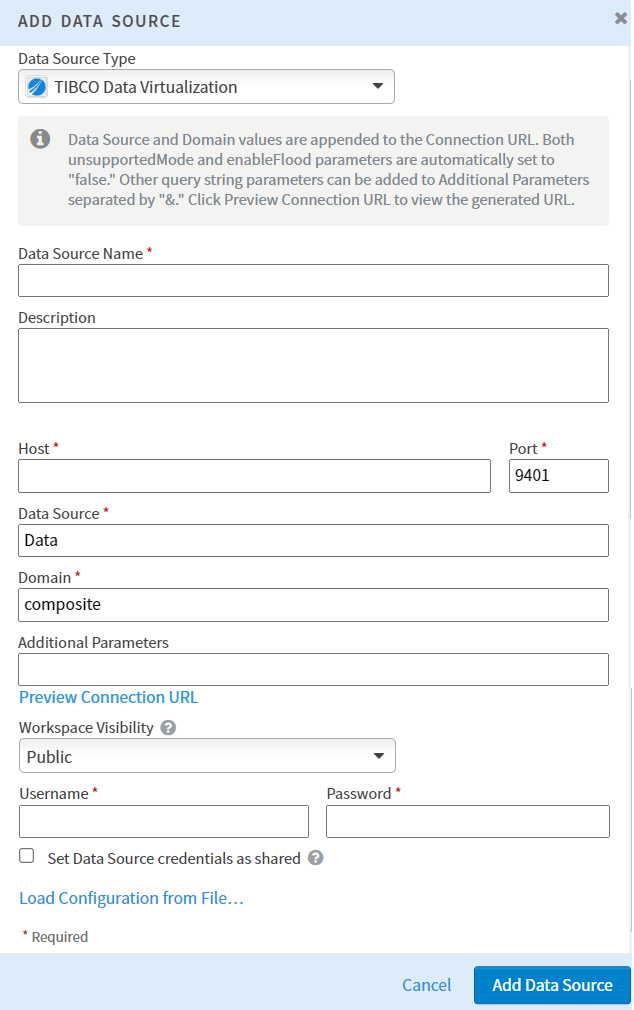
Task: Click the Username input field
Action: click(163, 821)
